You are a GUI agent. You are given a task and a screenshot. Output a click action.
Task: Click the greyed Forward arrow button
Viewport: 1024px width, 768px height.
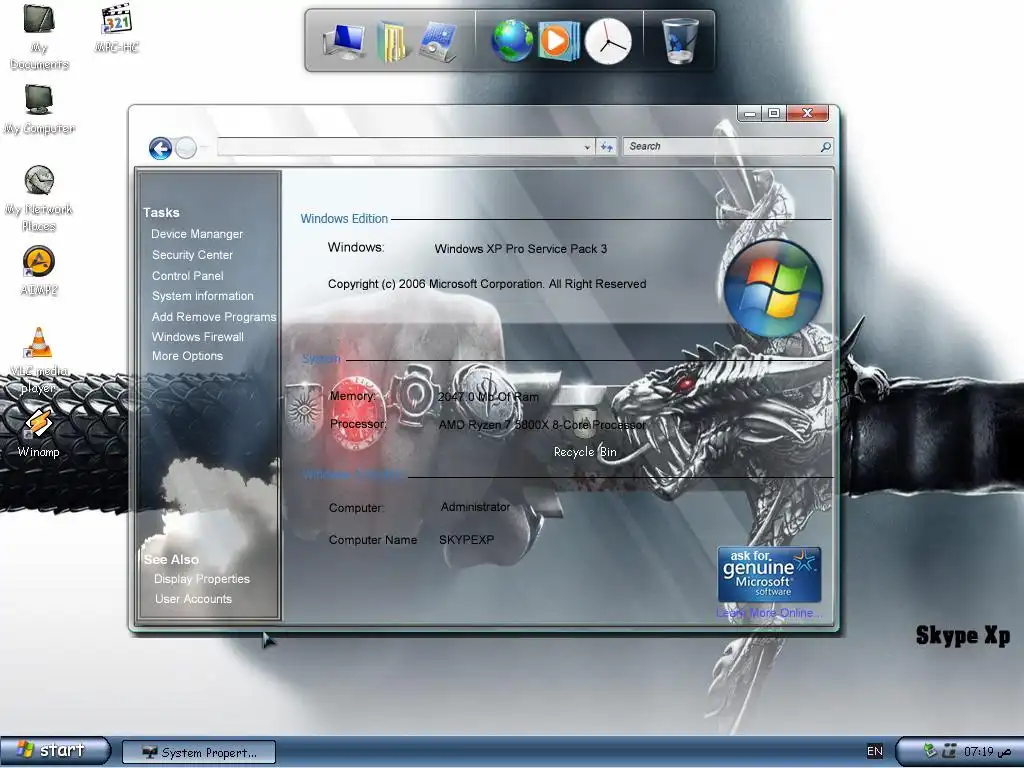click(186, 148)
